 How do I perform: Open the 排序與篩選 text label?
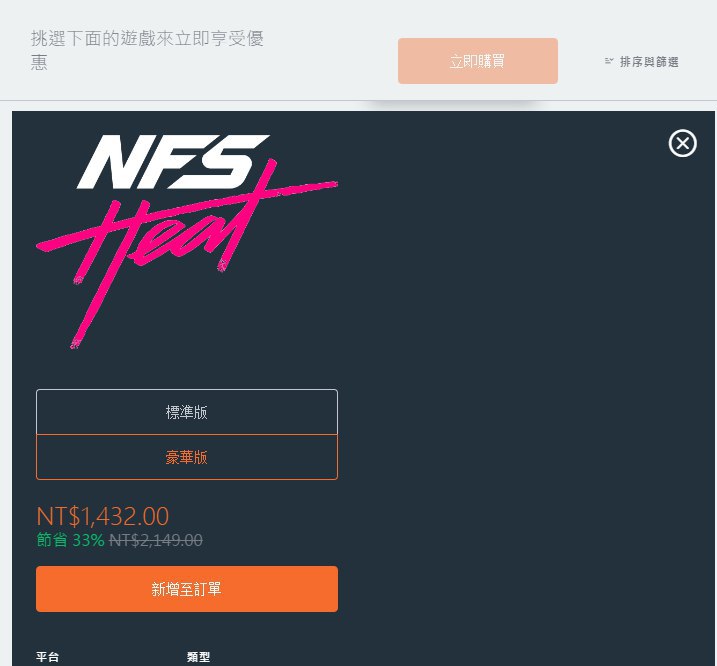click(649, 62)
